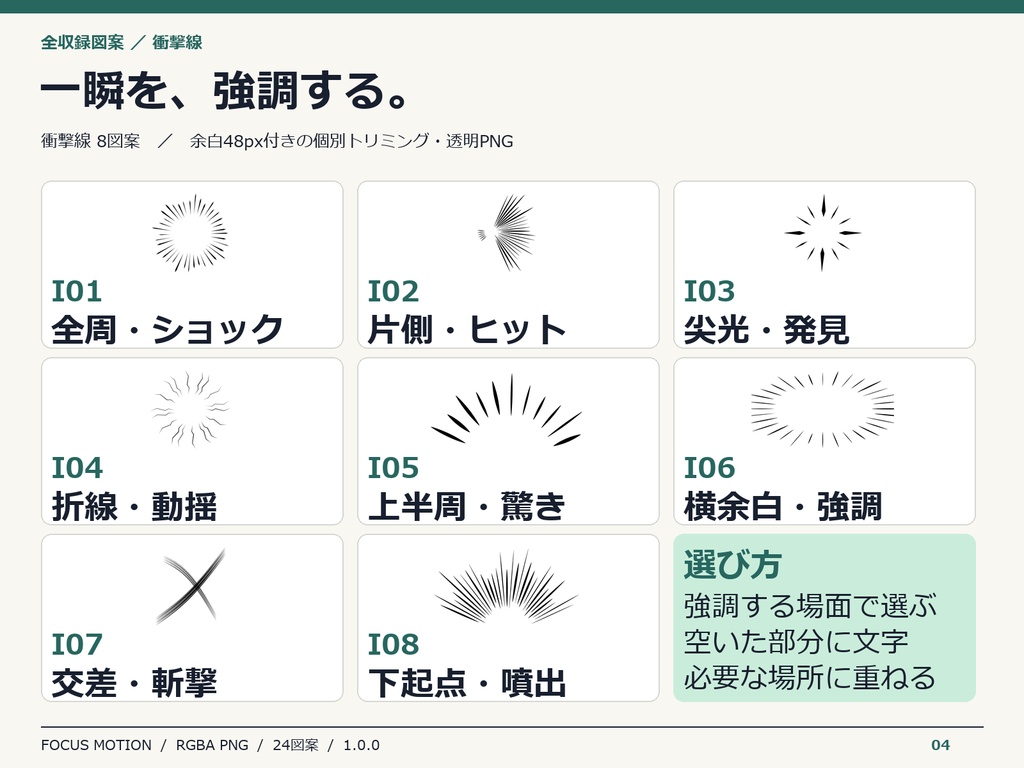Click the subtitle starting with 衝撃線 8図案
Viewport: 1024px width, 768px height.
pyautogui.click(x=277, y=141)
